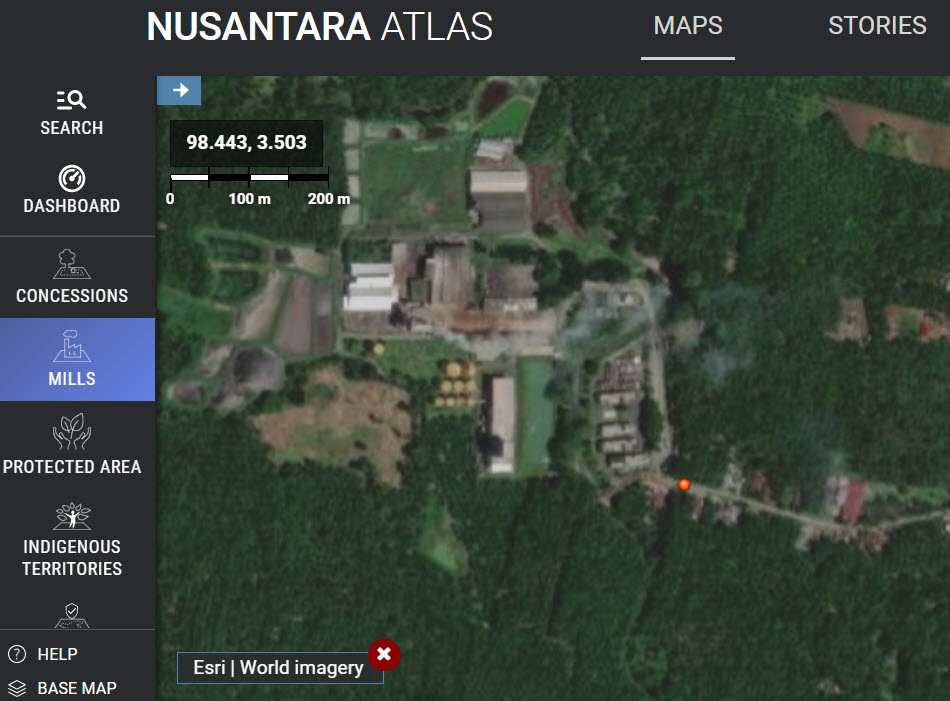Image resolution: width=950 pixels, height=701 pixels.
Task: Click the Base Map text label
Action: coord(77,688)
